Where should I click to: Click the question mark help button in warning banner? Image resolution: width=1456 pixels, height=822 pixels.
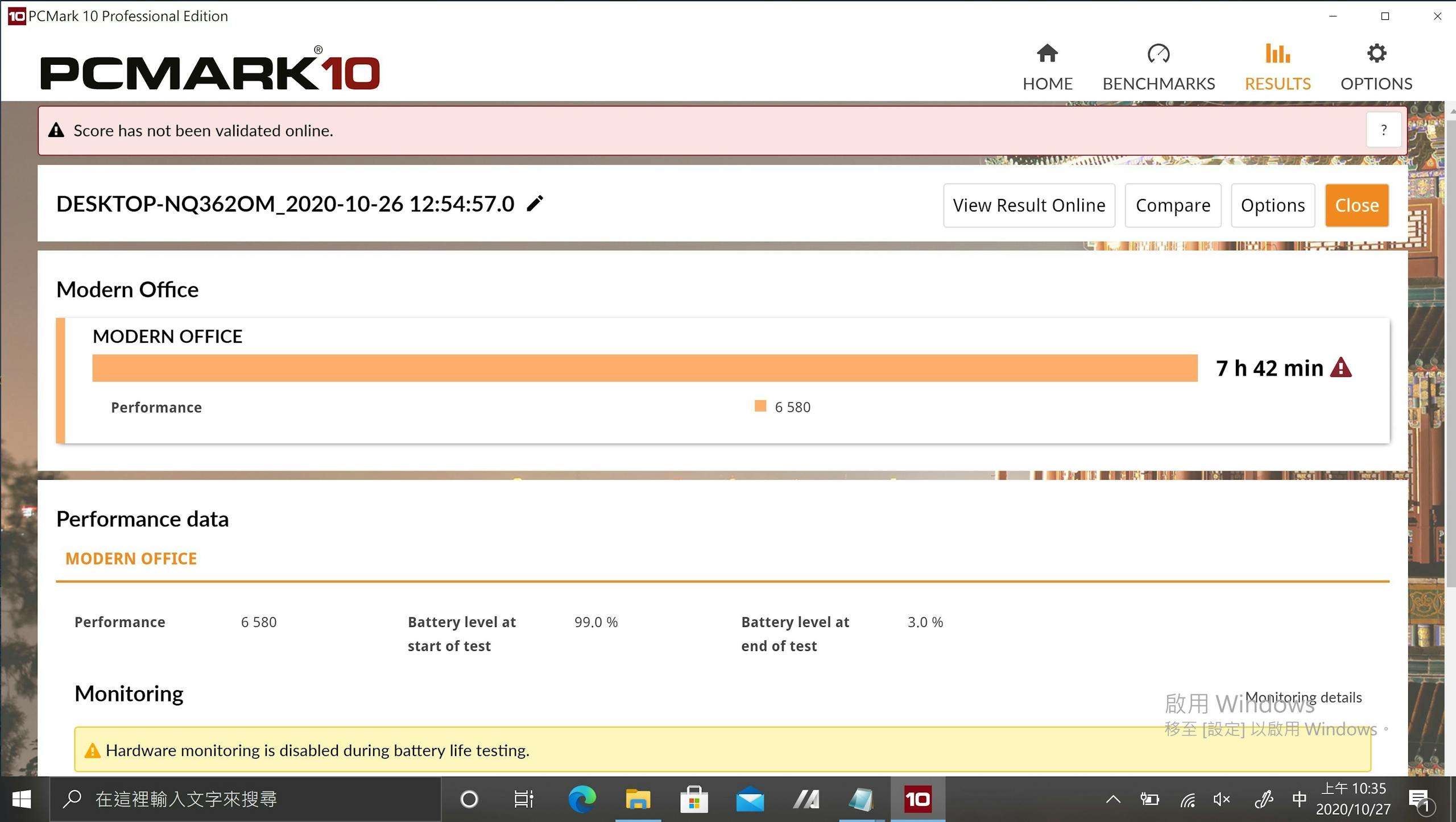tap(1383, 130)
